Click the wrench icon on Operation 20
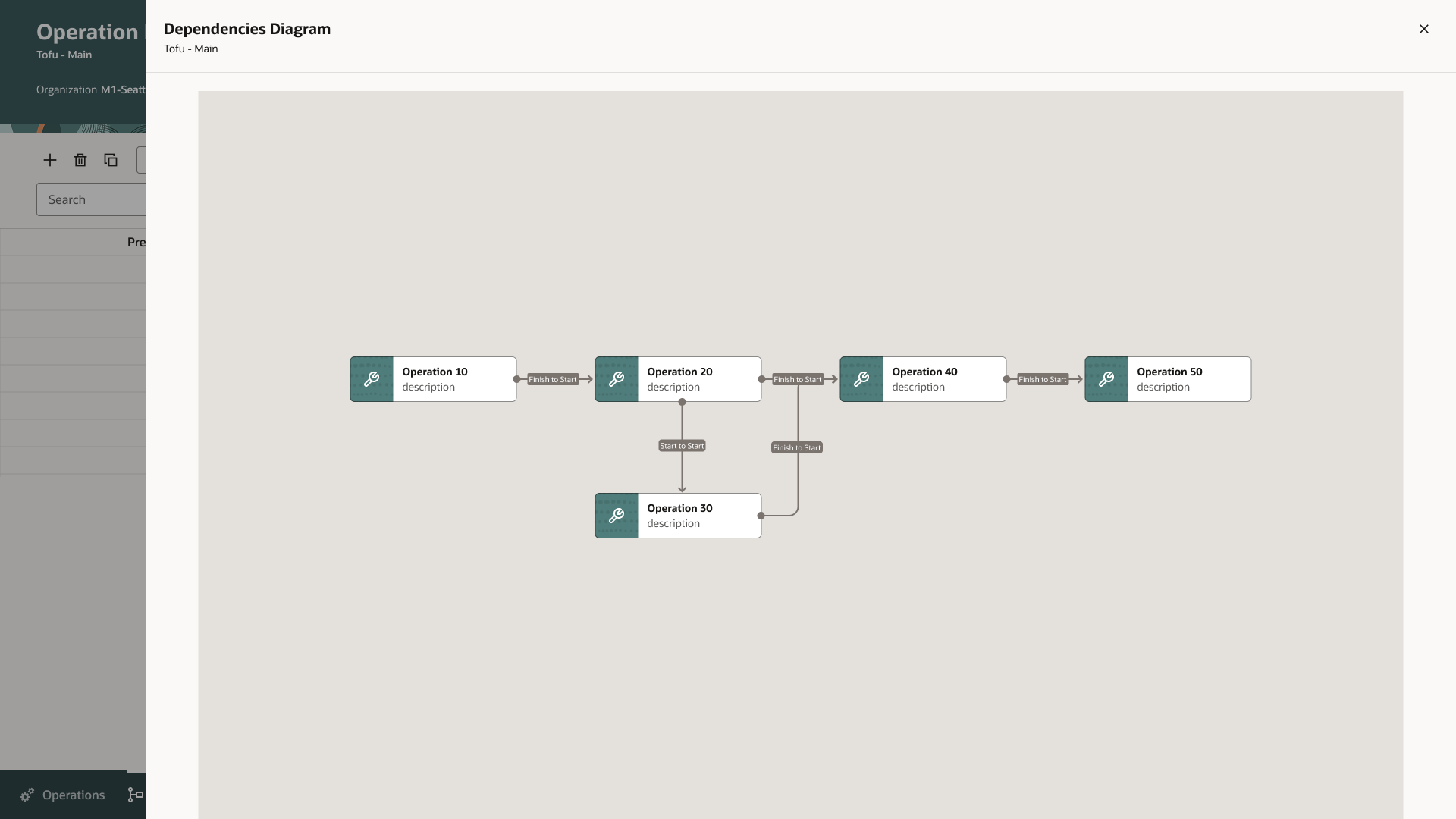 (x=617, y=379)
